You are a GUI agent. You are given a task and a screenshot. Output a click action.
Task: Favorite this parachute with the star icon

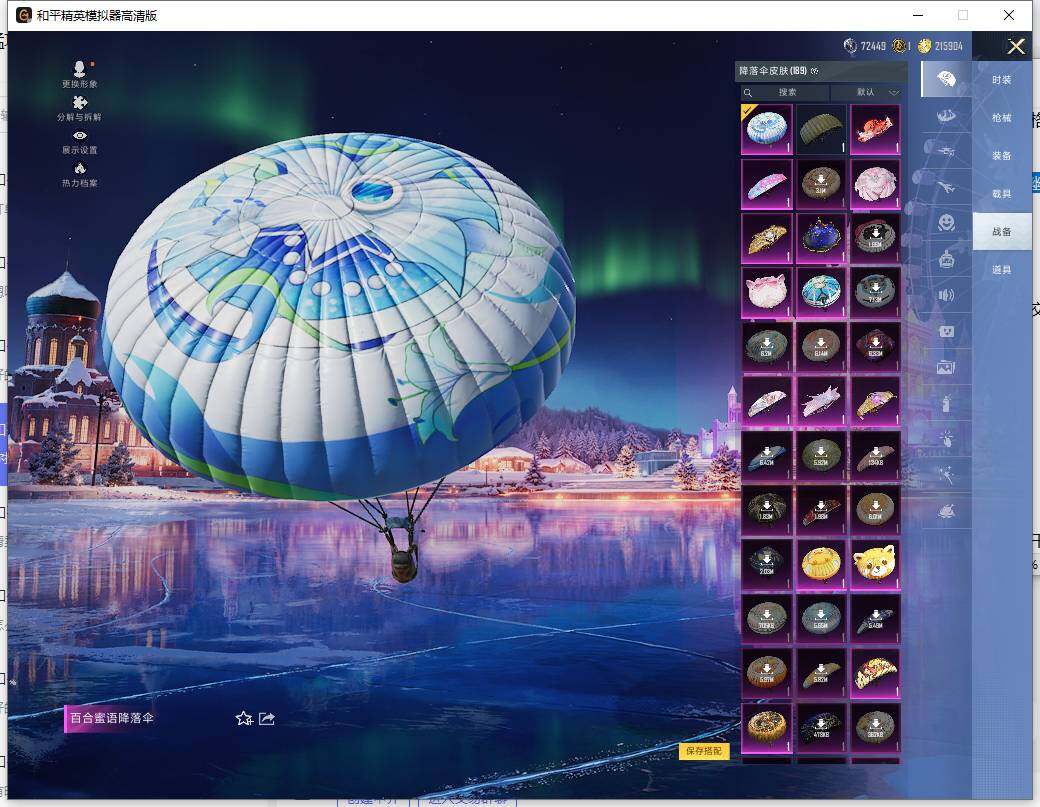tap(244, 718)
